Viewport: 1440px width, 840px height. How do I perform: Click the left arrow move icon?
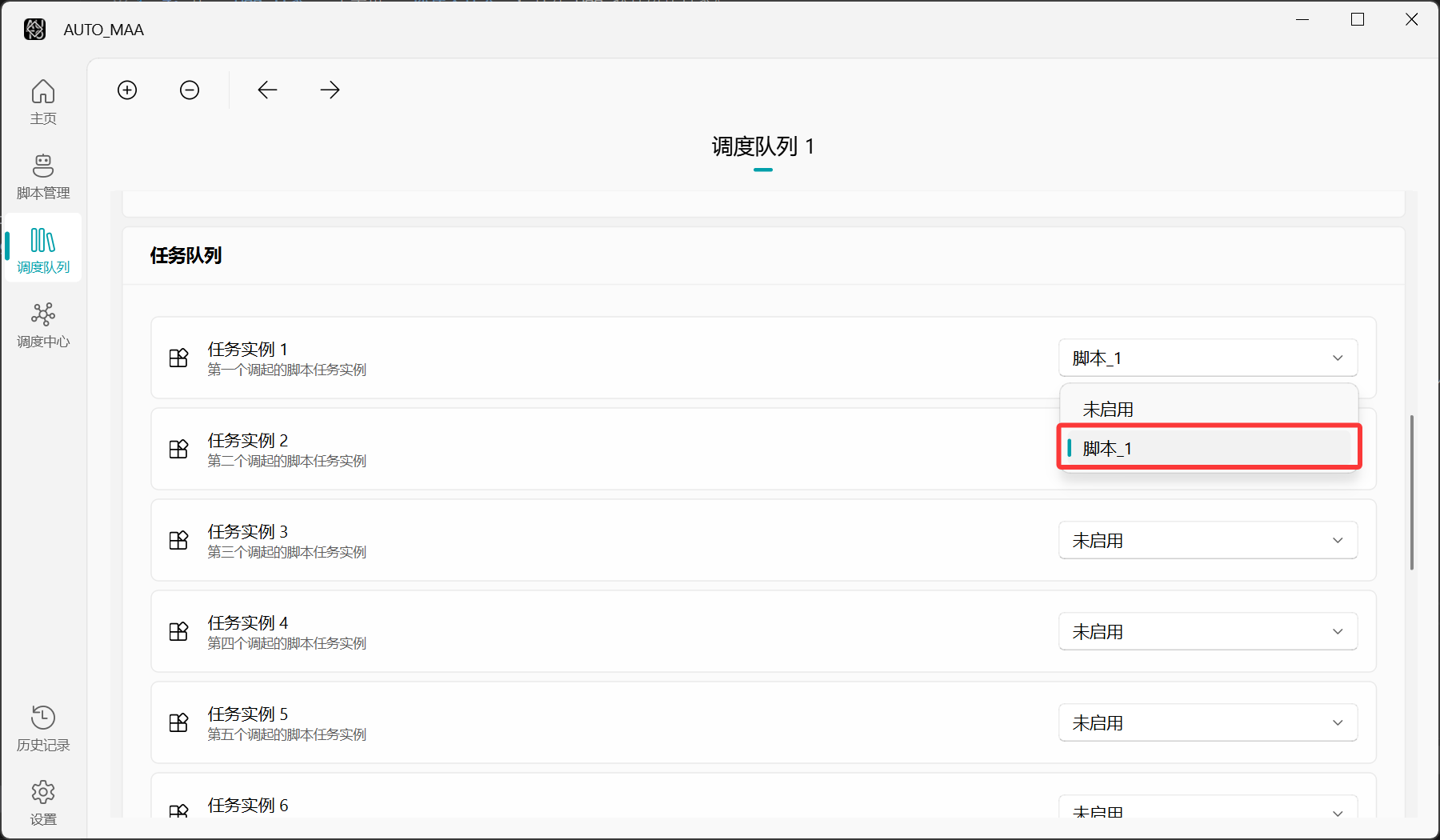[267, 90]
